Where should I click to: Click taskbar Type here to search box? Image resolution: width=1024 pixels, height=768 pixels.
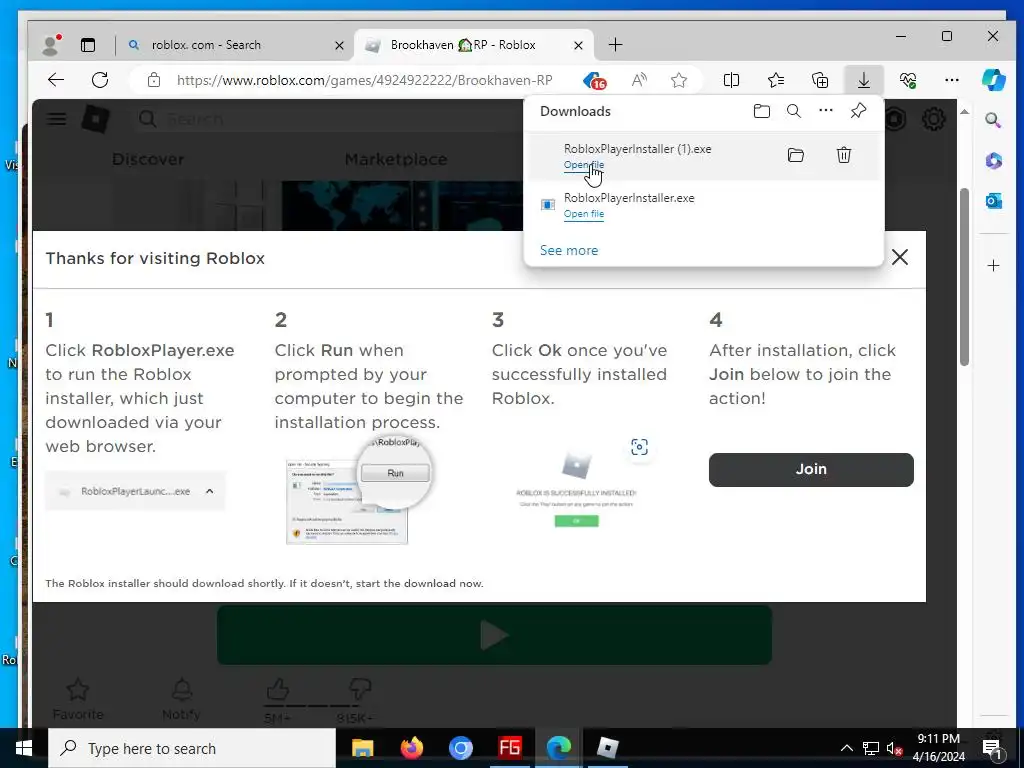192,748
